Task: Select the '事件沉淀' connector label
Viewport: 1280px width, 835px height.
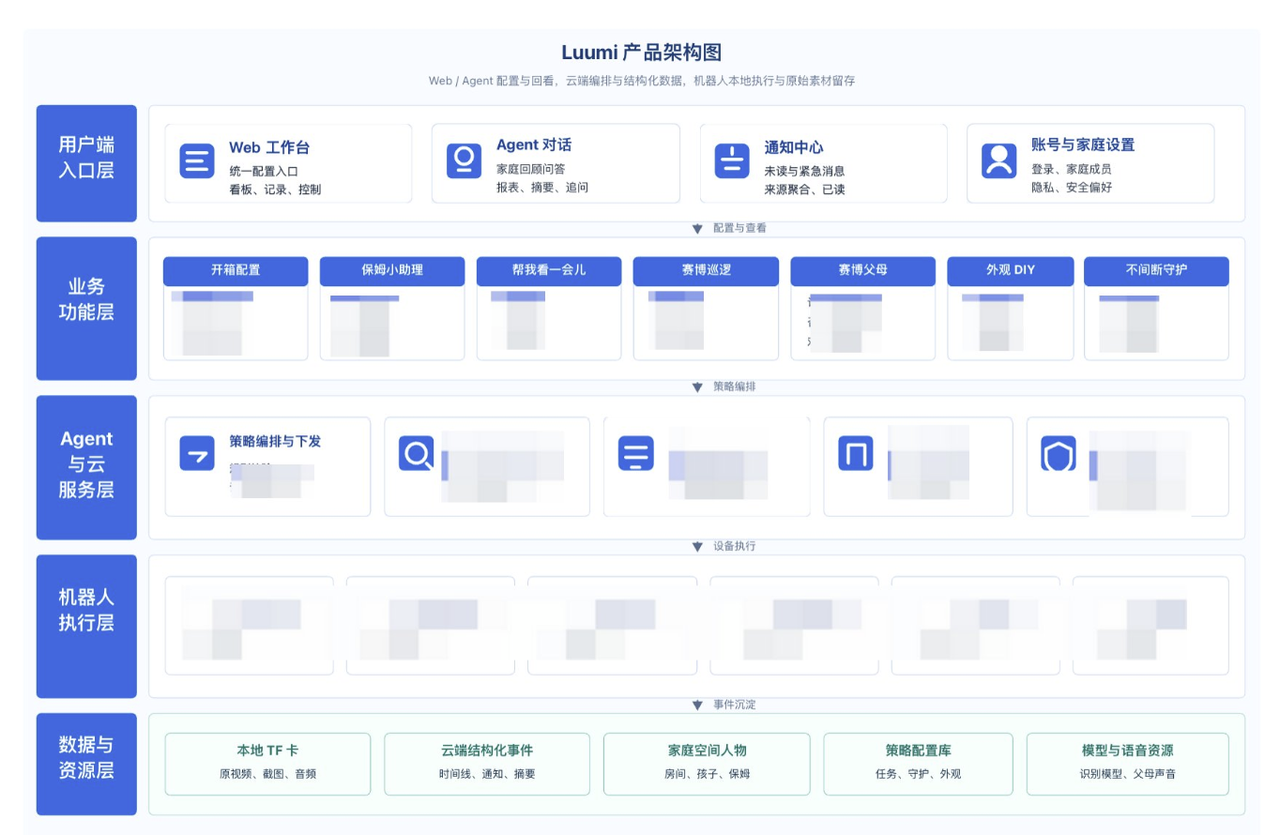Action: tap(735, 705)
